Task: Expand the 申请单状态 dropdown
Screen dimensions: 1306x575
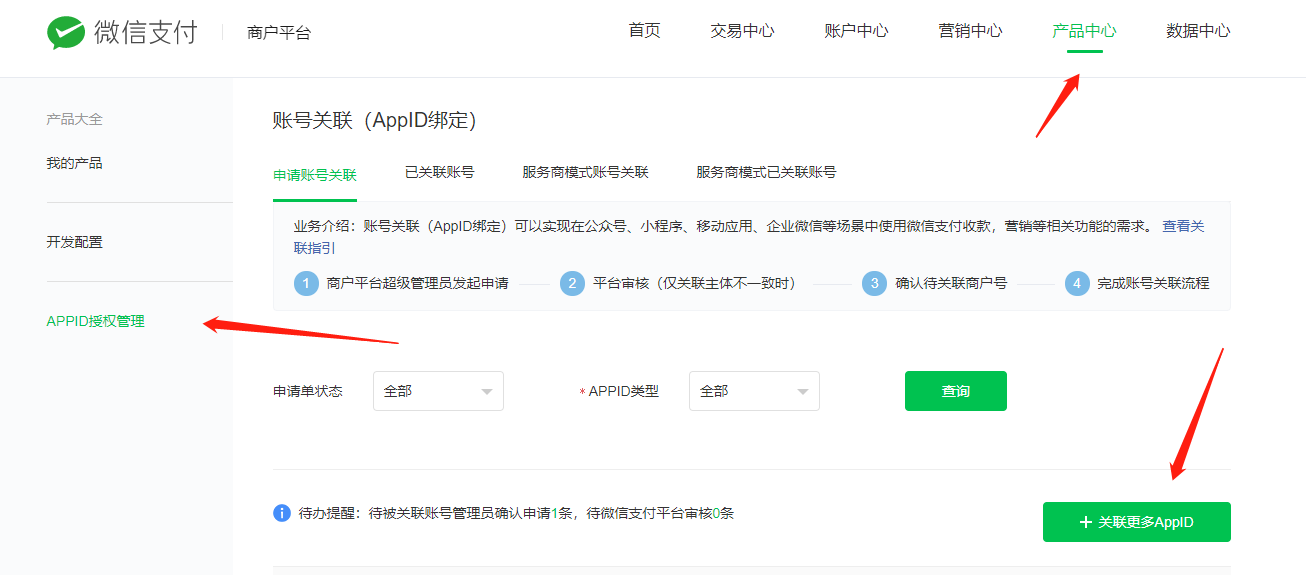Action: 438,391
